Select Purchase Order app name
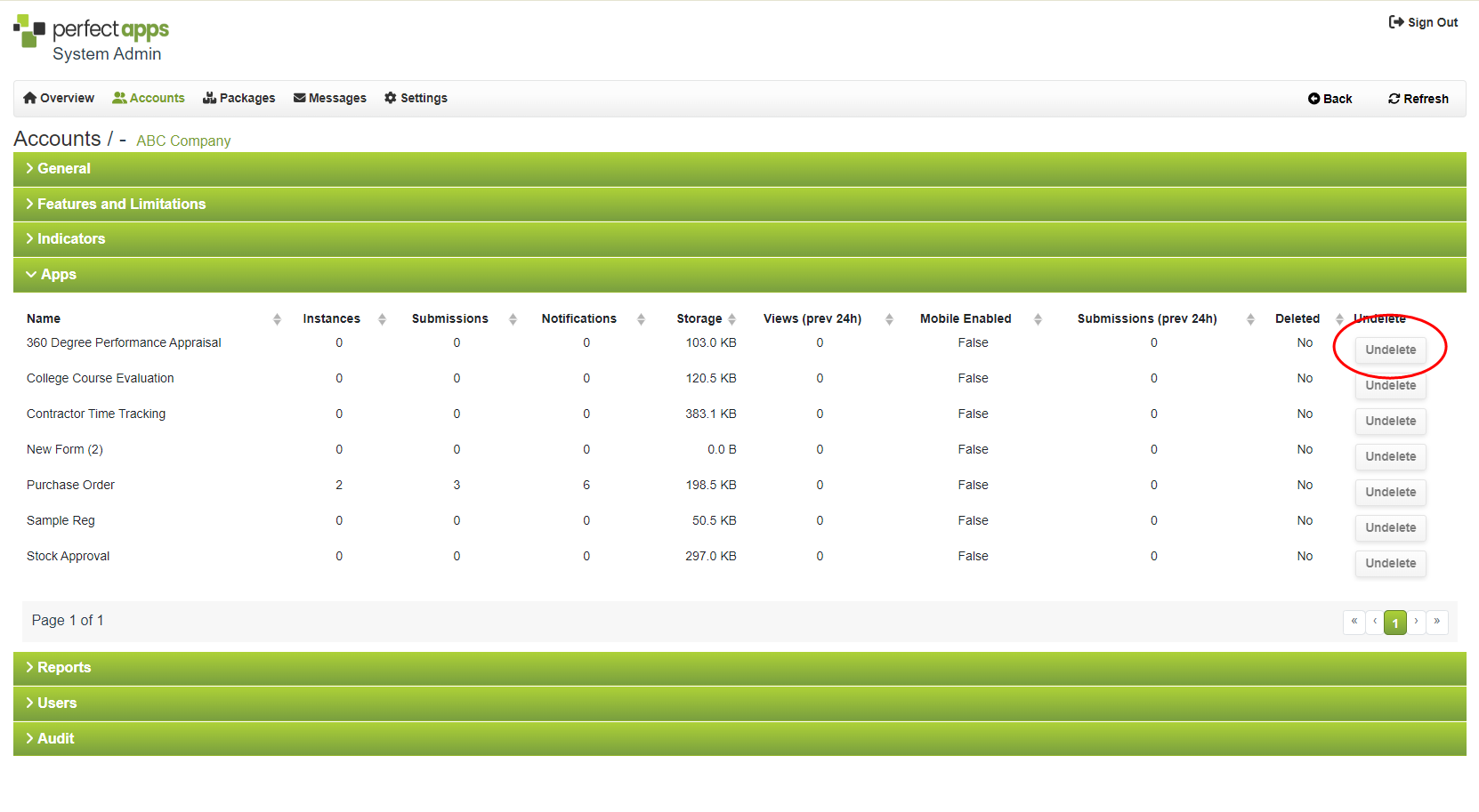 70,486
